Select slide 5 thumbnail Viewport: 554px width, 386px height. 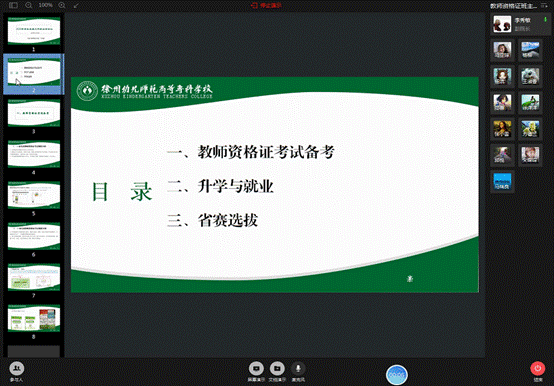[34, 195]
